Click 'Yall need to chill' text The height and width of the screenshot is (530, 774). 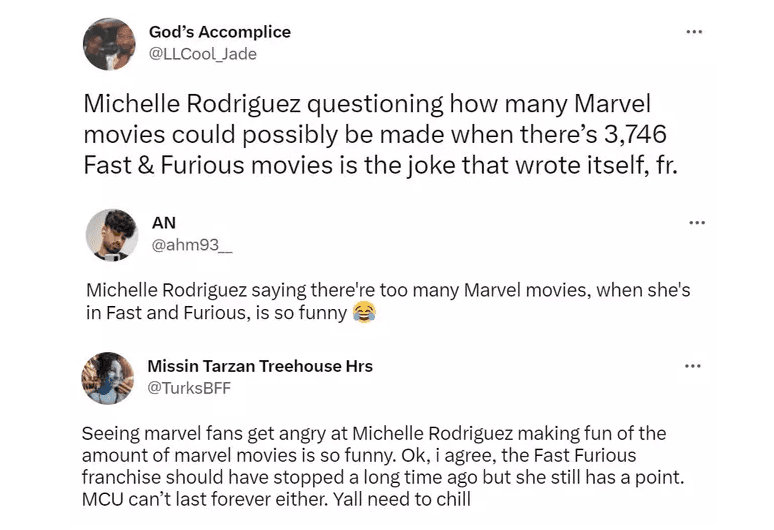point(403,499)
